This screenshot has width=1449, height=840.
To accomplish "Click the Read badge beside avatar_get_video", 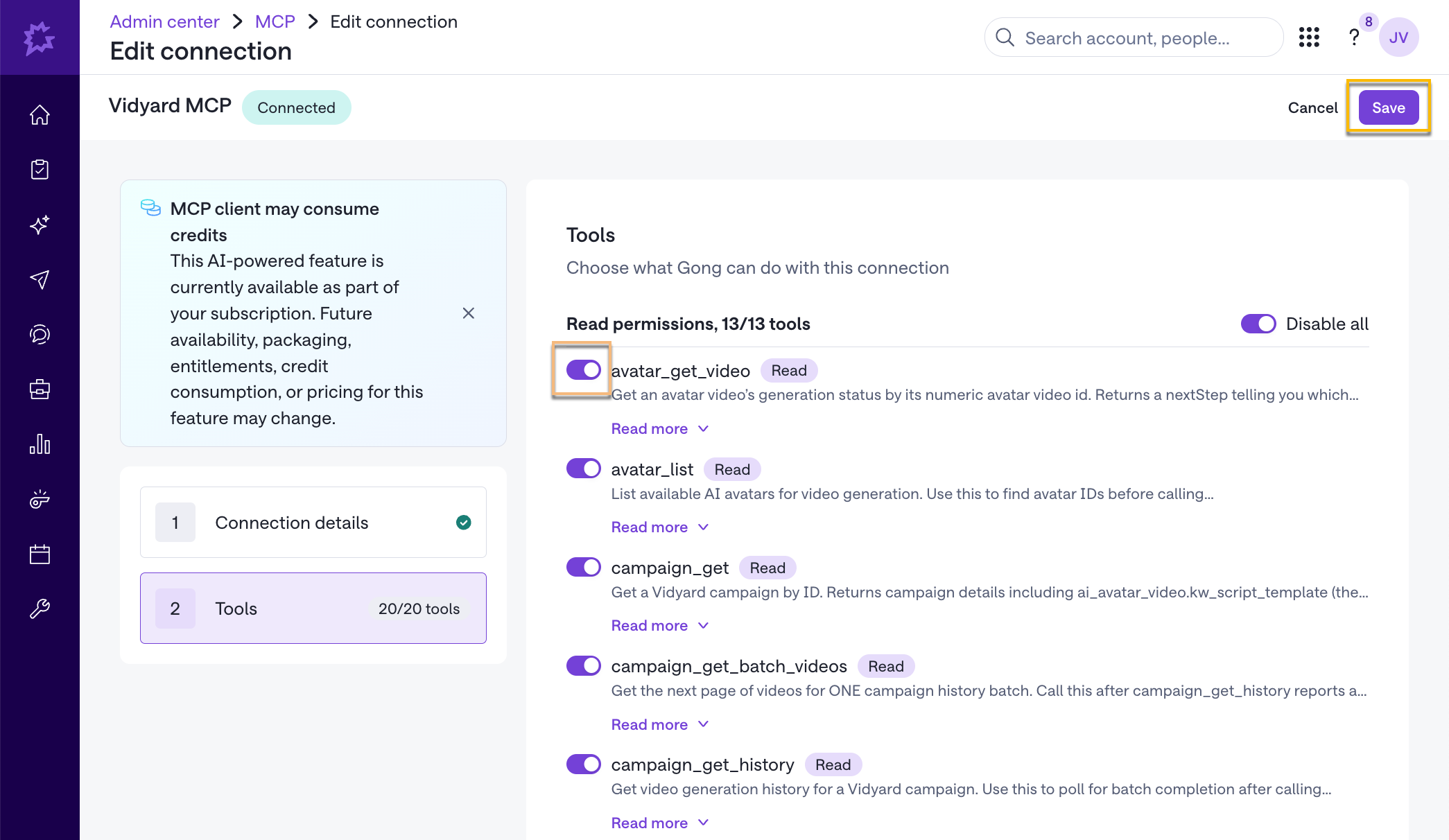I will [789, 370].
